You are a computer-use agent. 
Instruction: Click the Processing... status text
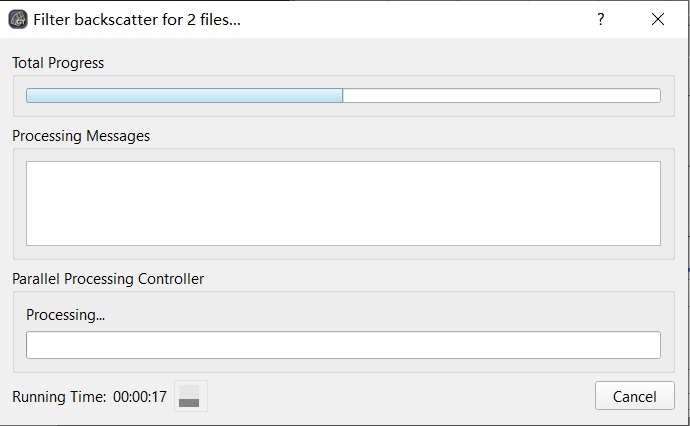[66, 315]
